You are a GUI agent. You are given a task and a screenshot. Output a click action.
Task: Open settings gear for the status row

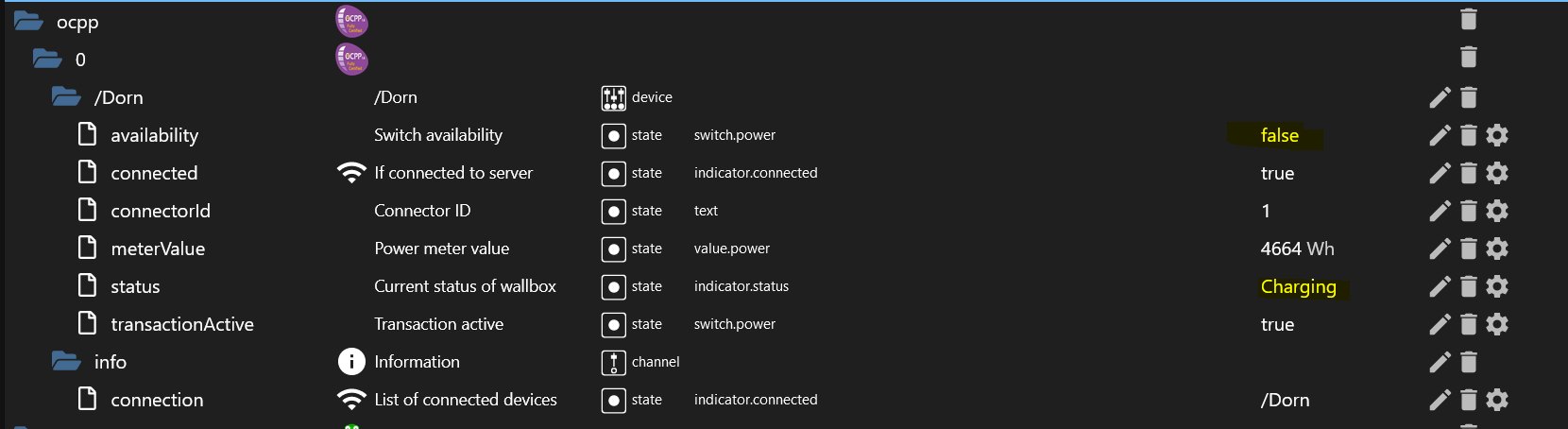pos(1497,286)
